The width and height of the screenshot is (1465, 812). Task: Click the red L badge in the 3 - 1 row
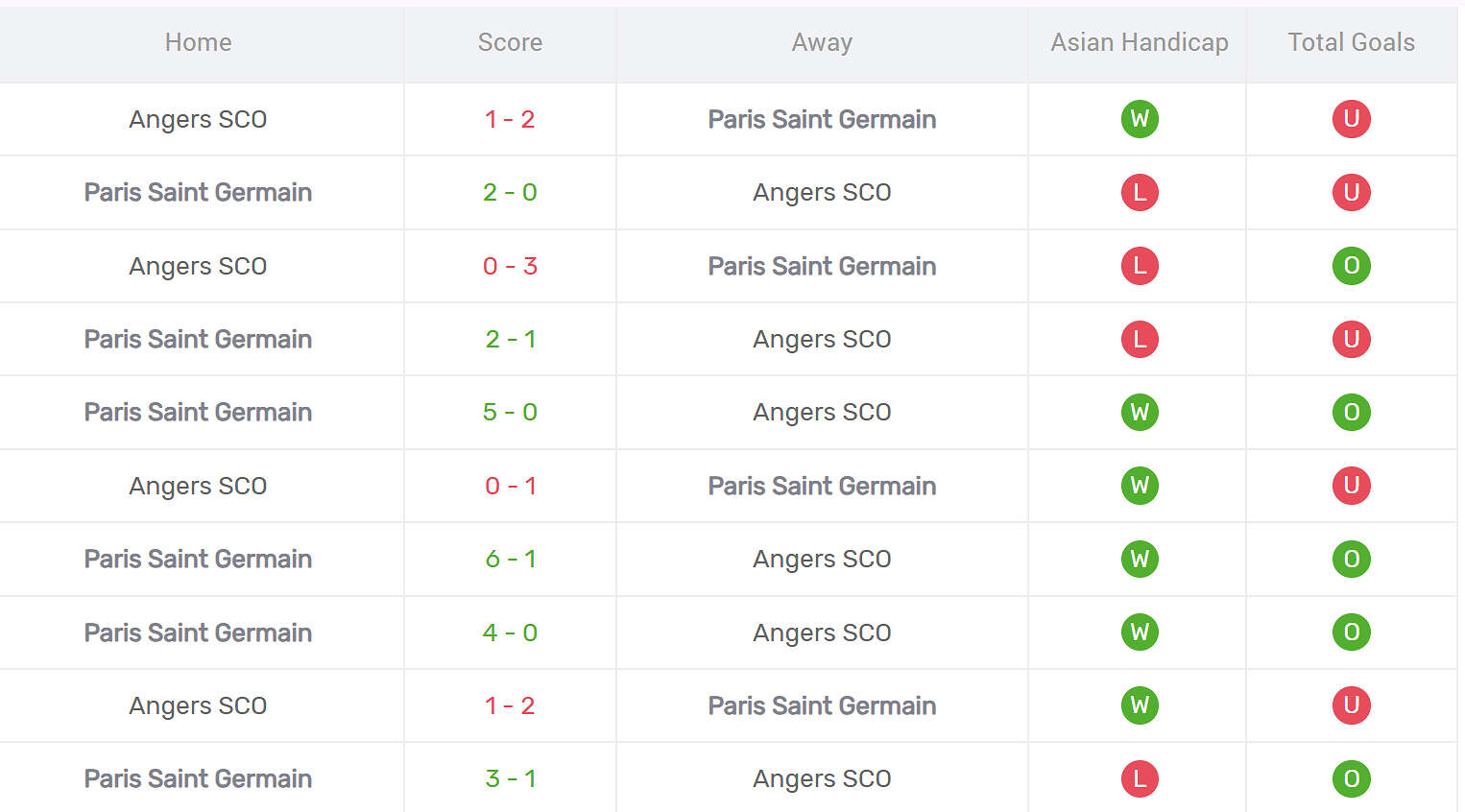click(x=1140, y=778)
